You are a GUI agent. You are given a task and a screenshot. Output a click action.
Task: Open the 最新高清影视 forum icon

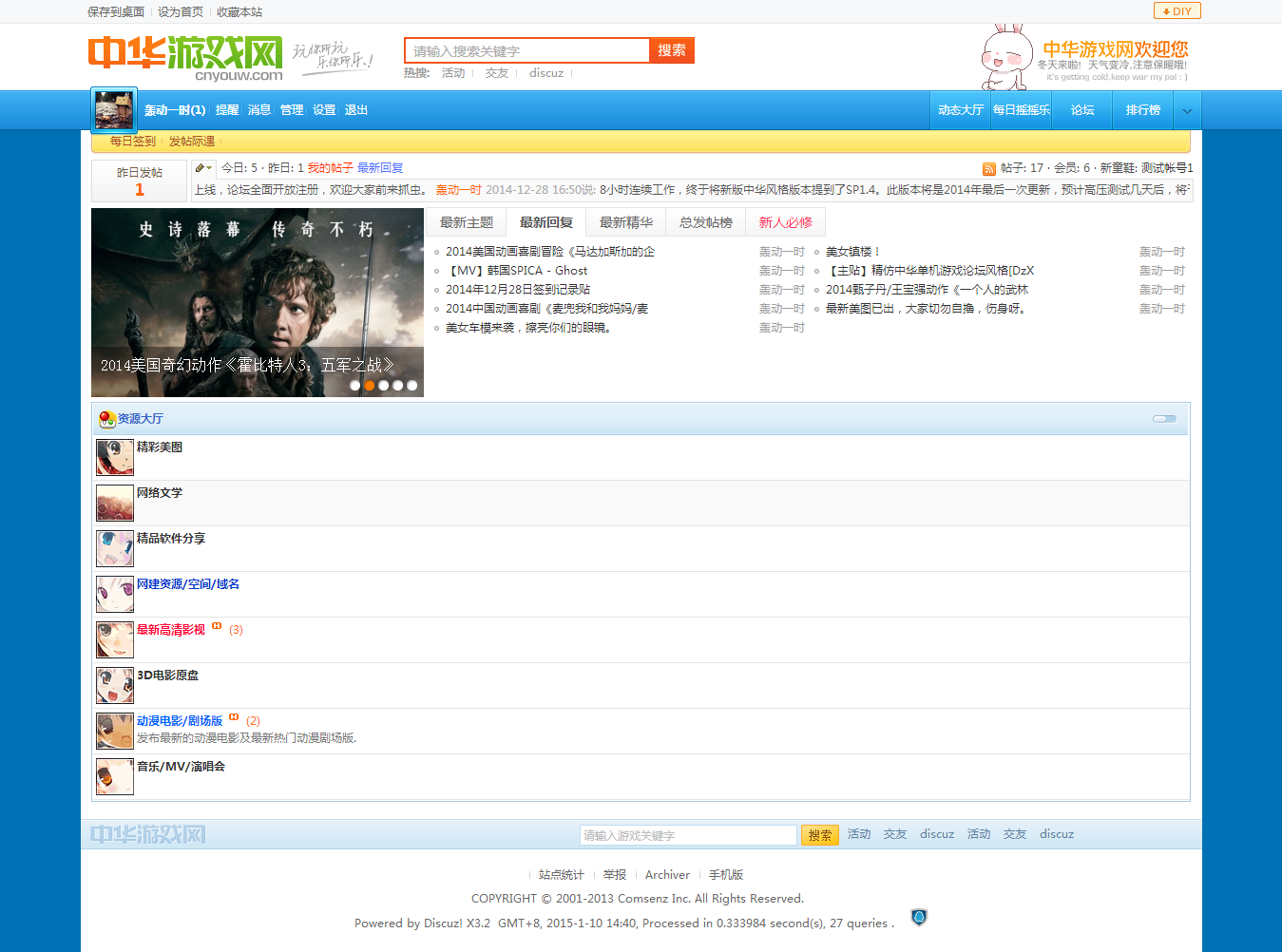[115, 640]
